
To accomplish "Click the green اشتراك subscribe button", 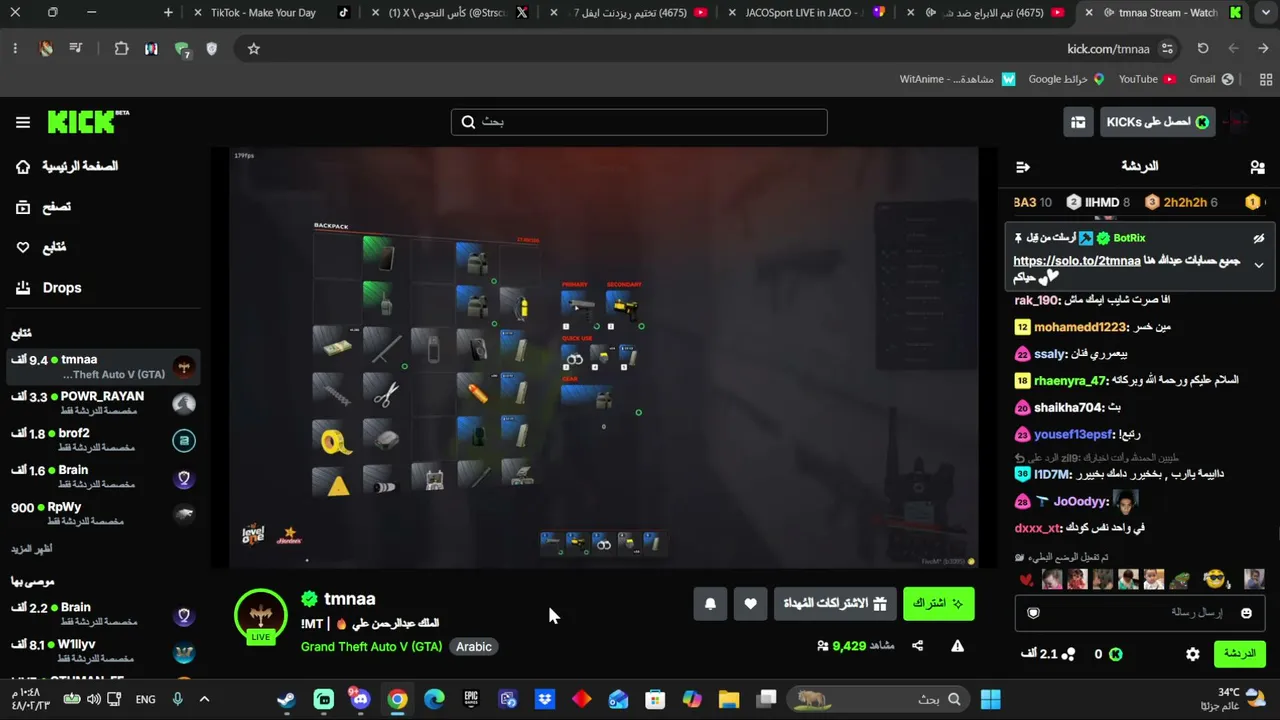I will 938,604.
